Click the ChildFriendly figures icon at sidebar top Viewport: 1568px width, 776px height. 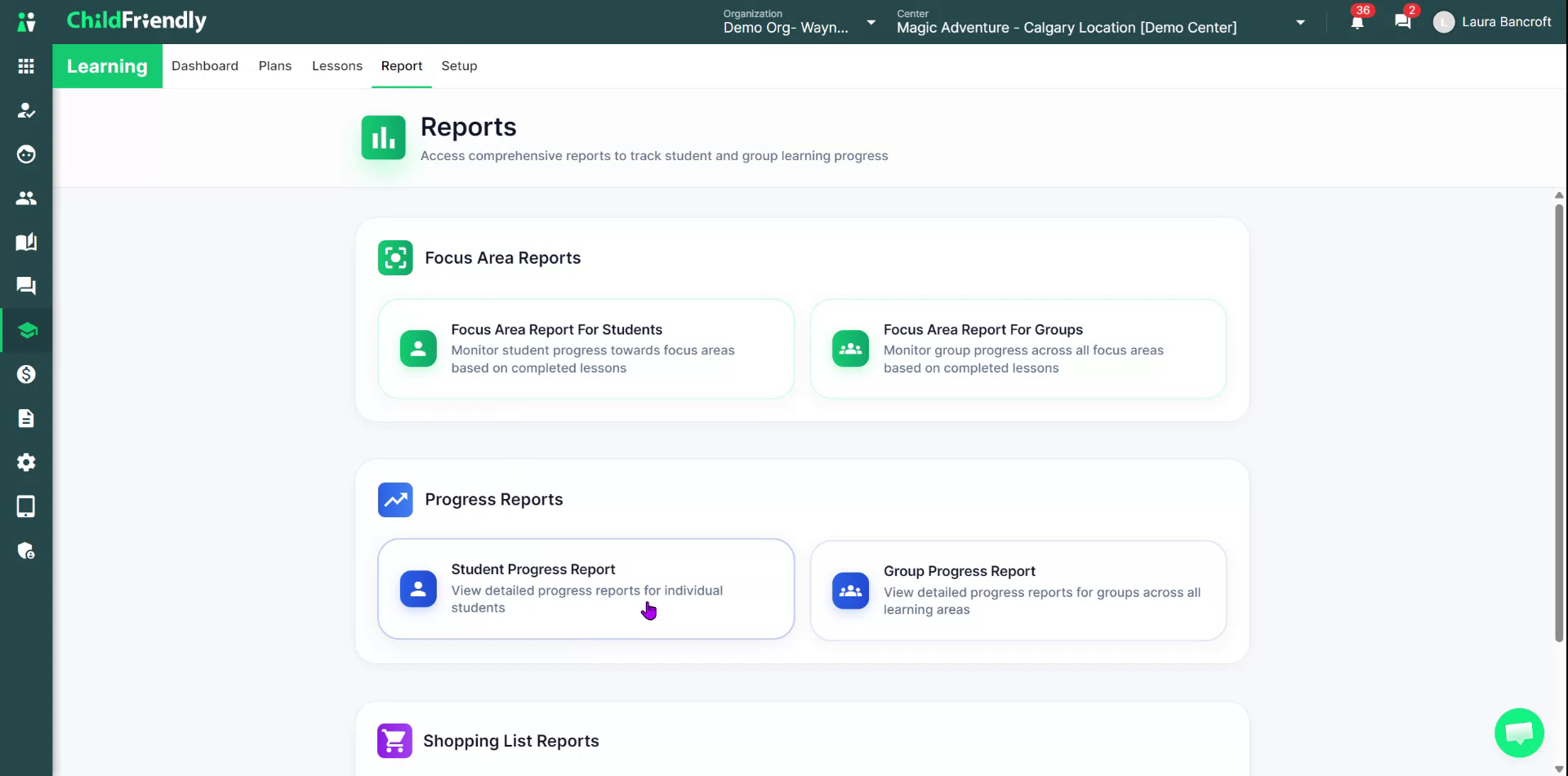tap(26, 22)
